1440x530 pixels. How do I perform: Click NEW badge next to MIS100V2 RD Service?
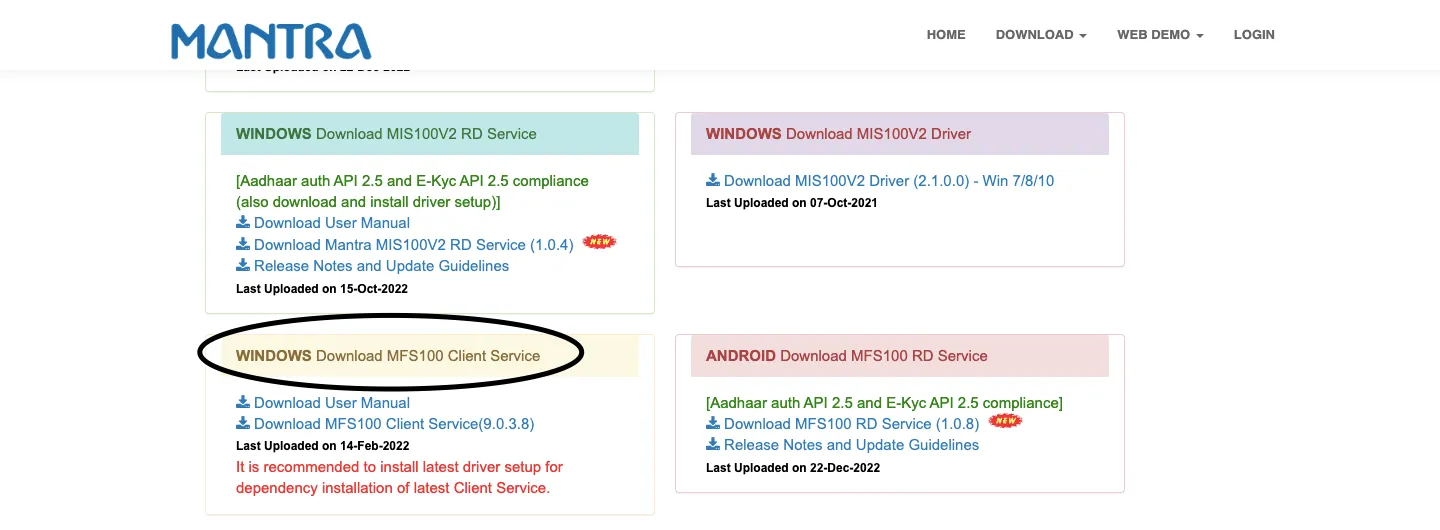tap(599, 242)
